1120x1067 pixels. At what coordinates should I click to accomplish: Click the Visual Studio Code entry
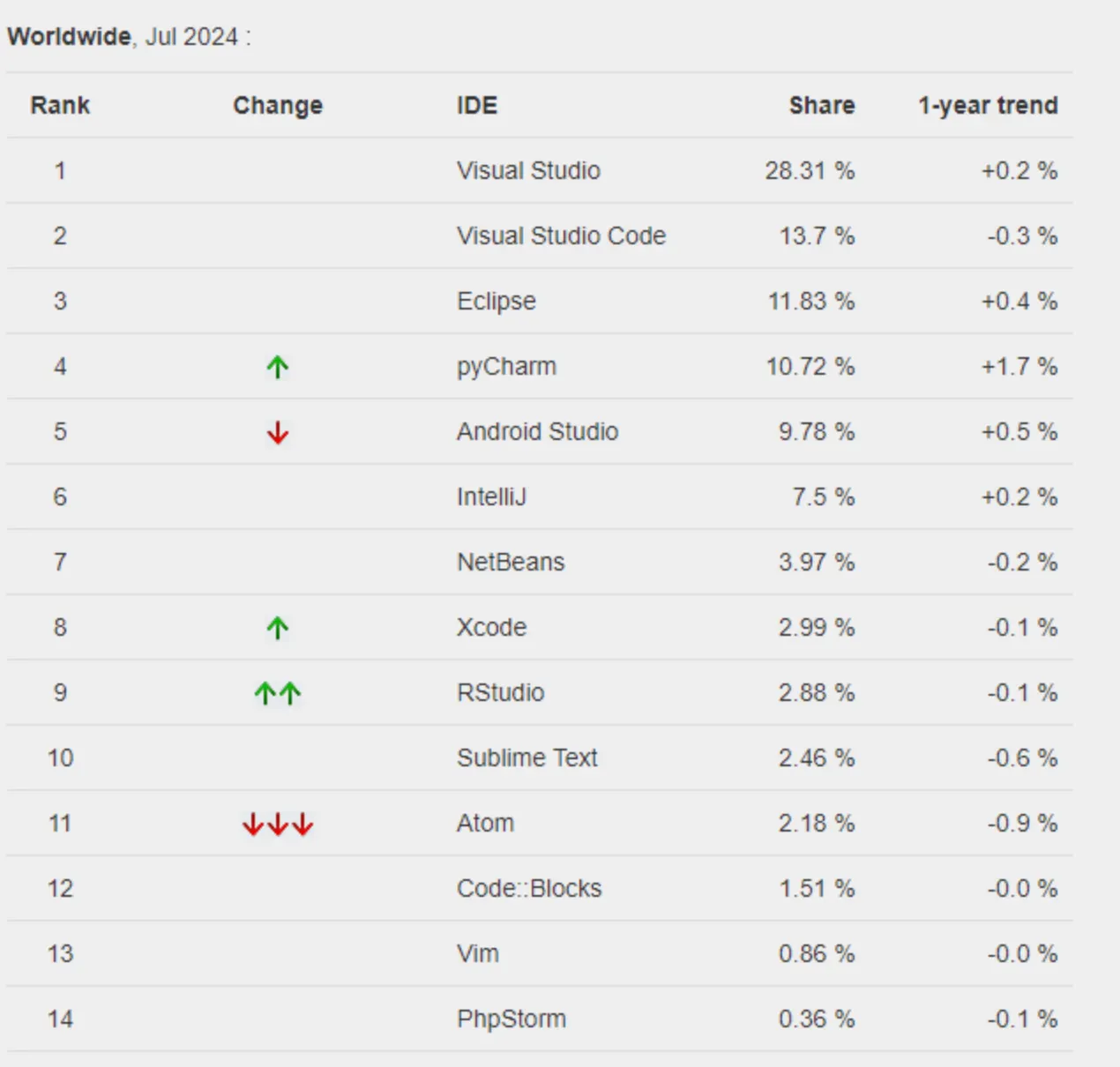coord(561,235)
